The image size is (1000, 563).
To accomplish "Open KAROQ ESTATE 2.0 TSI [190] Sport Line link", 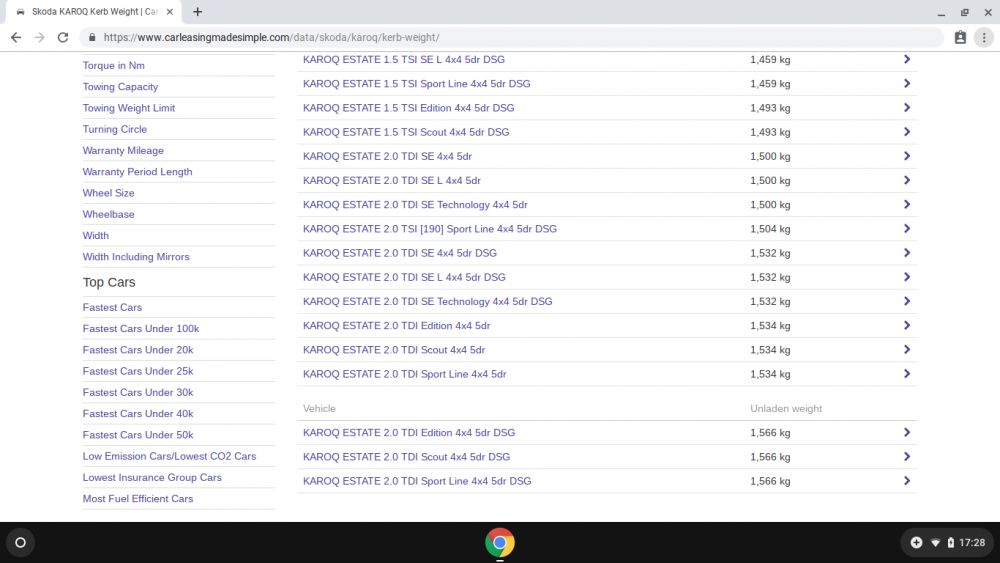I will (430, 229).
